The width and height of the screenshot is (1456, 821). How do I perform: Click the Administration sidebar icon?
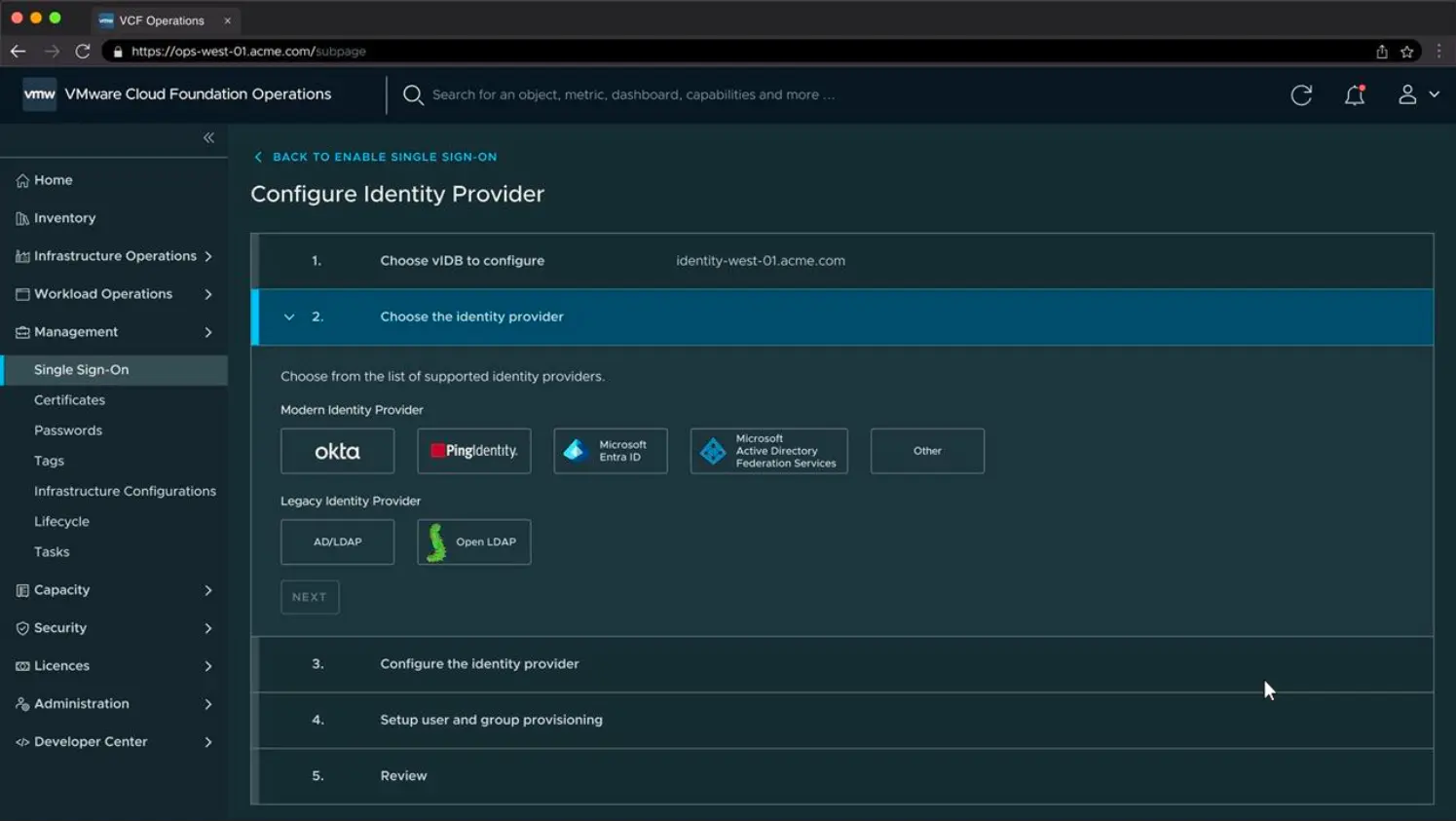point(22,704)
